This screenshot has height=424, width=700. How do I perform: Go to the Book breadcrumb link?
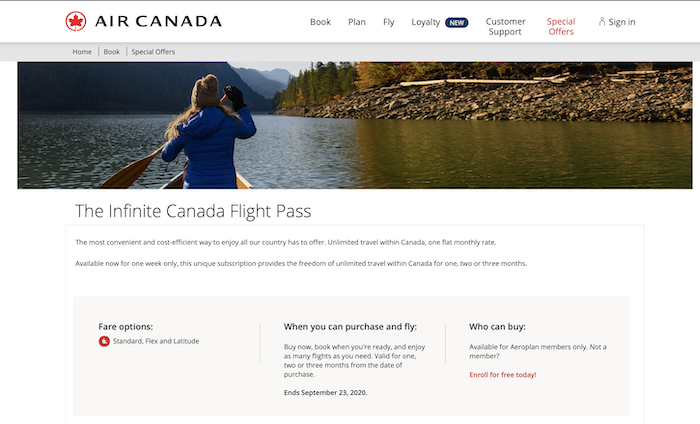(x=112, y=52)
